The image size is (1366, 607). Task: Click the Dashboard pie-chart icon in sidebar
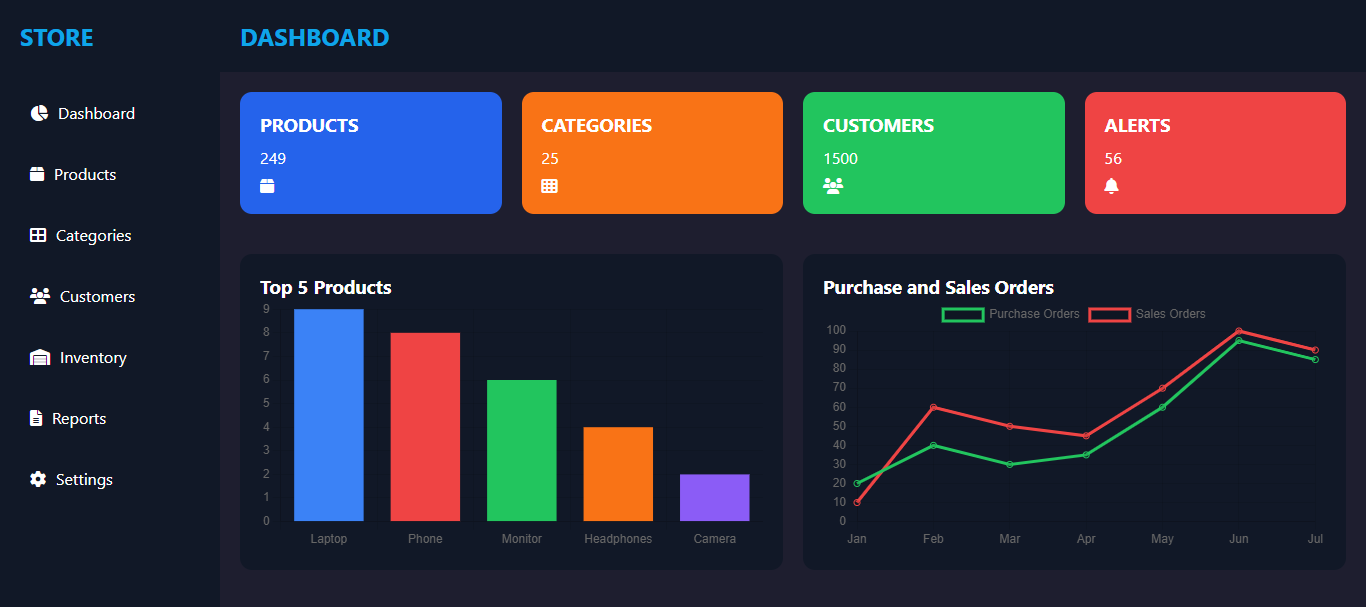37,112
